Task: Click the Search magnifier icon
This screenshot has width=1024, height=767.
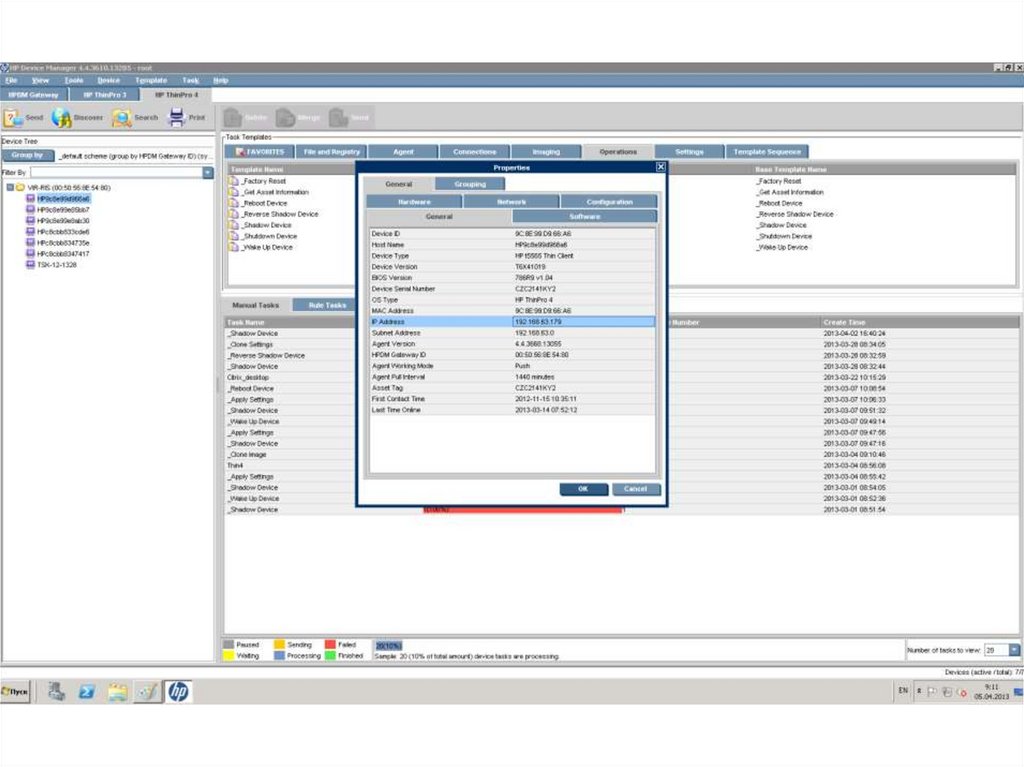Action: click(121, 118)
